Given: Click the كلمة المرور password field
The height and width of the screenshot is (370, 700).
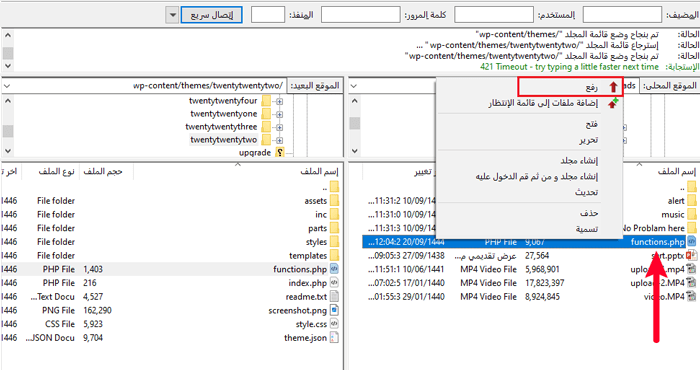Looking at the screenshot, I should 361,15.
